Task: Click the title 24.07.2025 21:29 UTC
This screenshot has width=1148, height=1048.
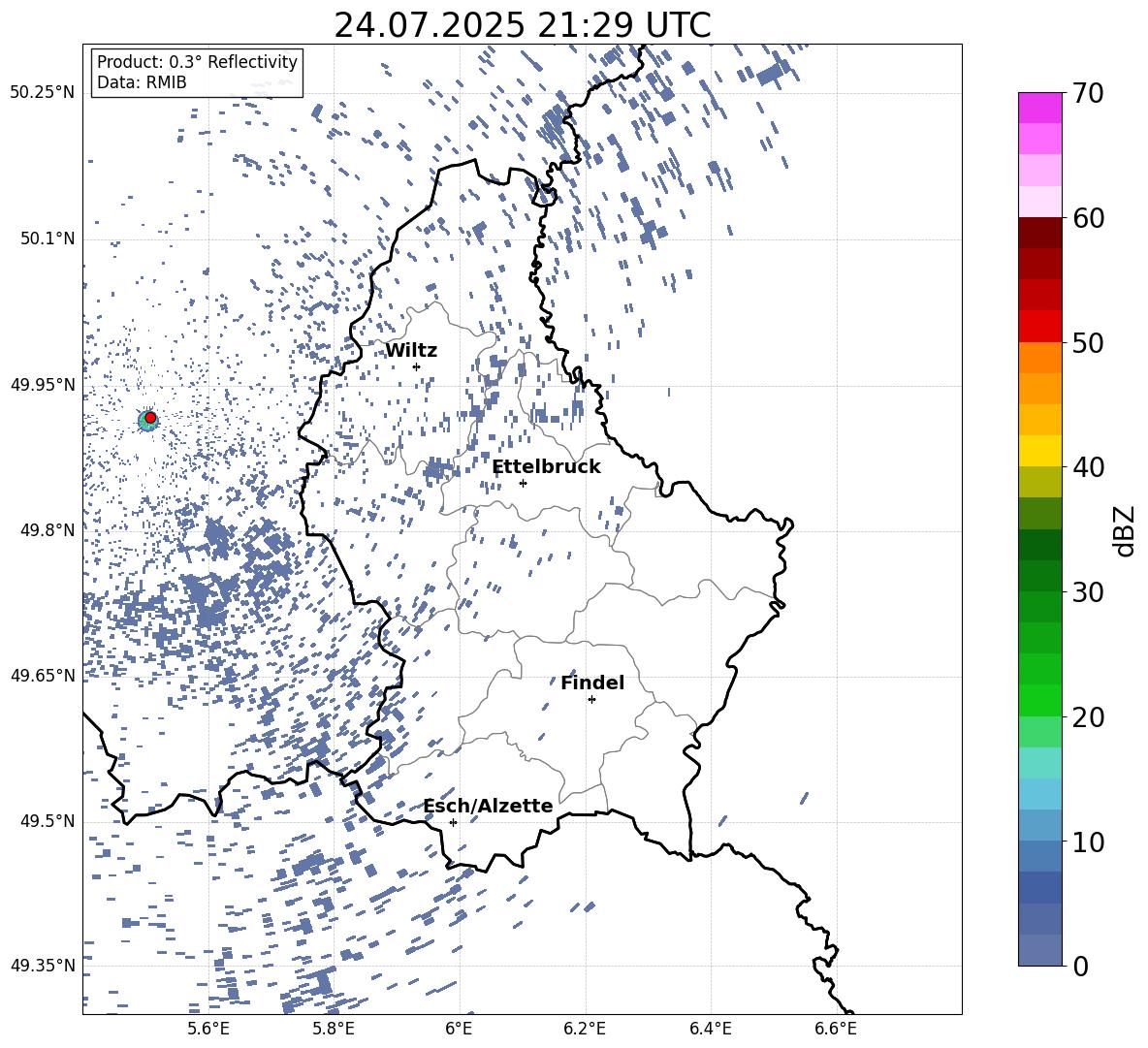Action: 523,25
